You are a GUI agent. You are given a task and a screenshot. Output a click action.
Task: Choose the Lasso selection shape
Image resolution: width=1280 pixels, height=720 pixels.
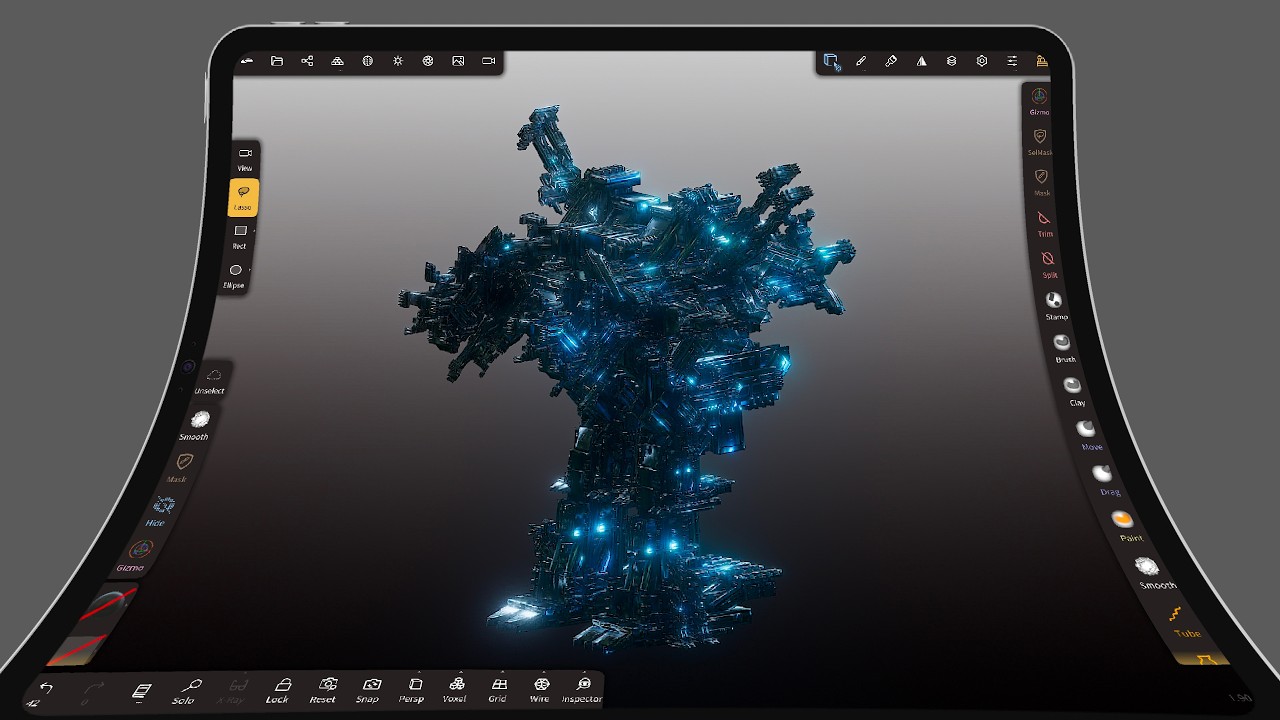(x=243, y=197)
